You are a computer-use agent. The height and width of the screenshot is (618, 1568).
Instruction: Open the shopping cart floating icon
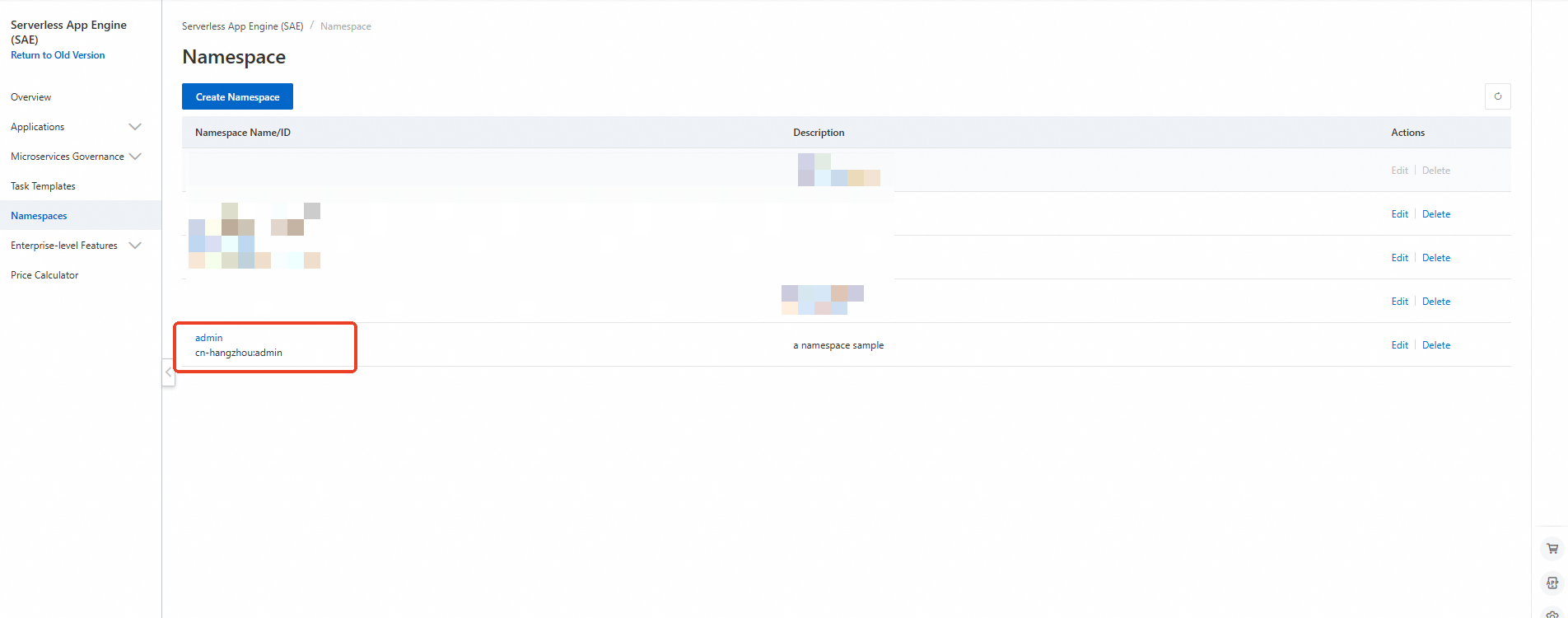1552,549
